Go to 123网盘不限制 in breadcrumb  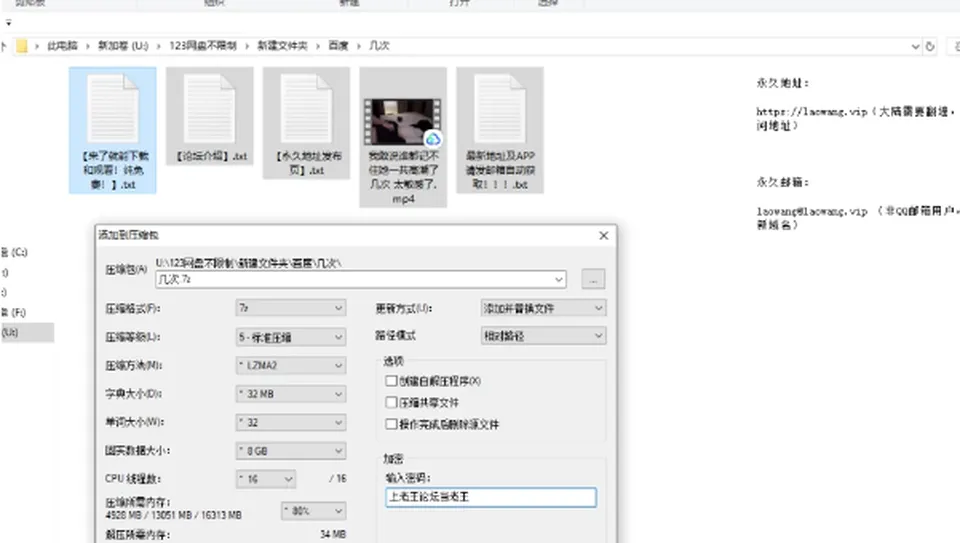[203, 46]
